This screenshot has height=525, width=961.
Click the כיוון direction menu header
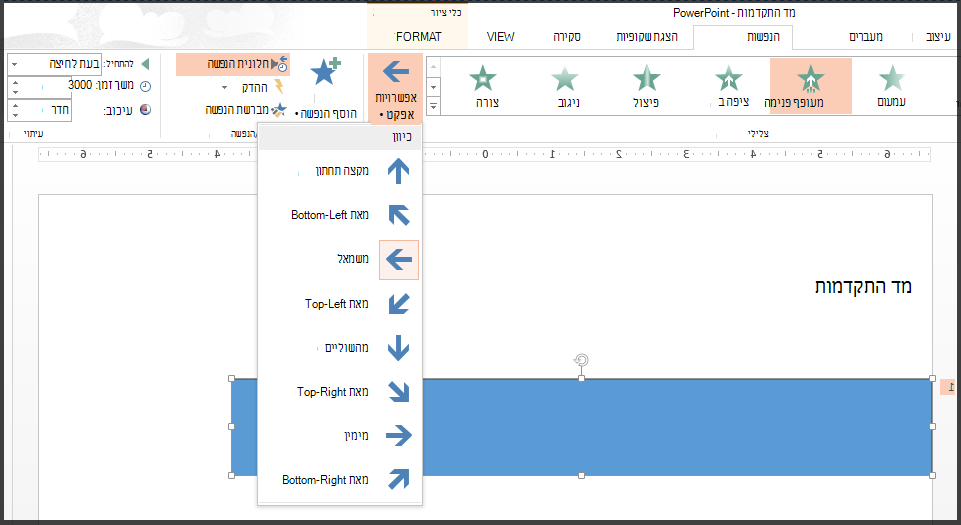click(x=340, y=138)
